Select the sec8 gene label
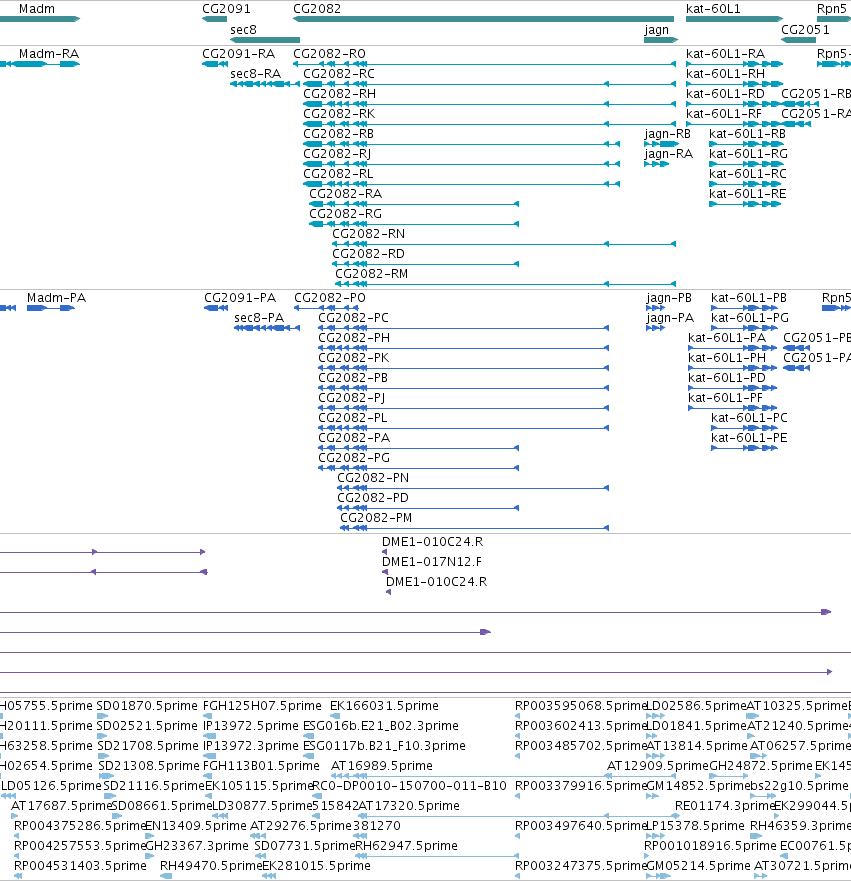 [243, 30]
